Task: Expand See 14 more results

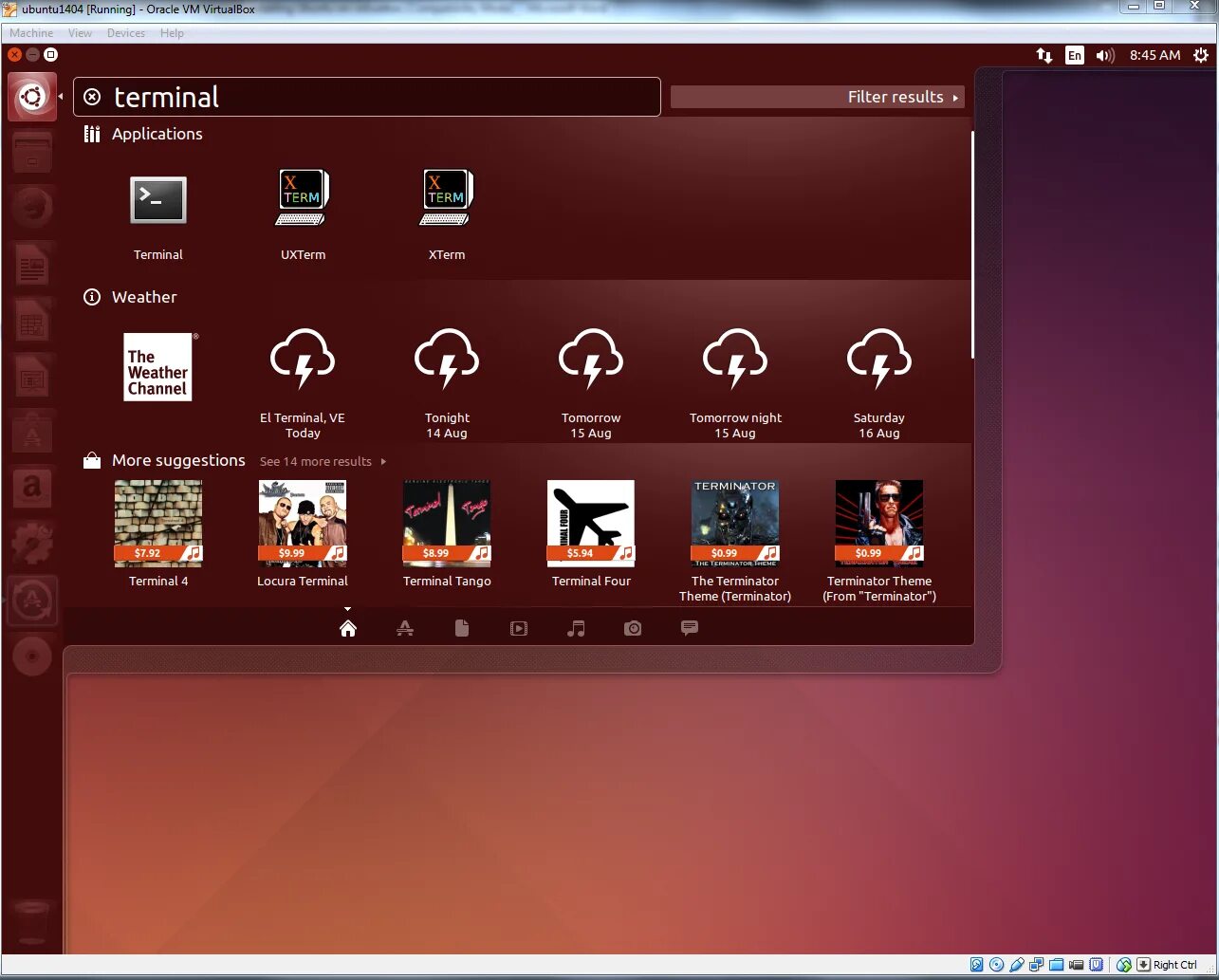Action: [x=323, y=461]
